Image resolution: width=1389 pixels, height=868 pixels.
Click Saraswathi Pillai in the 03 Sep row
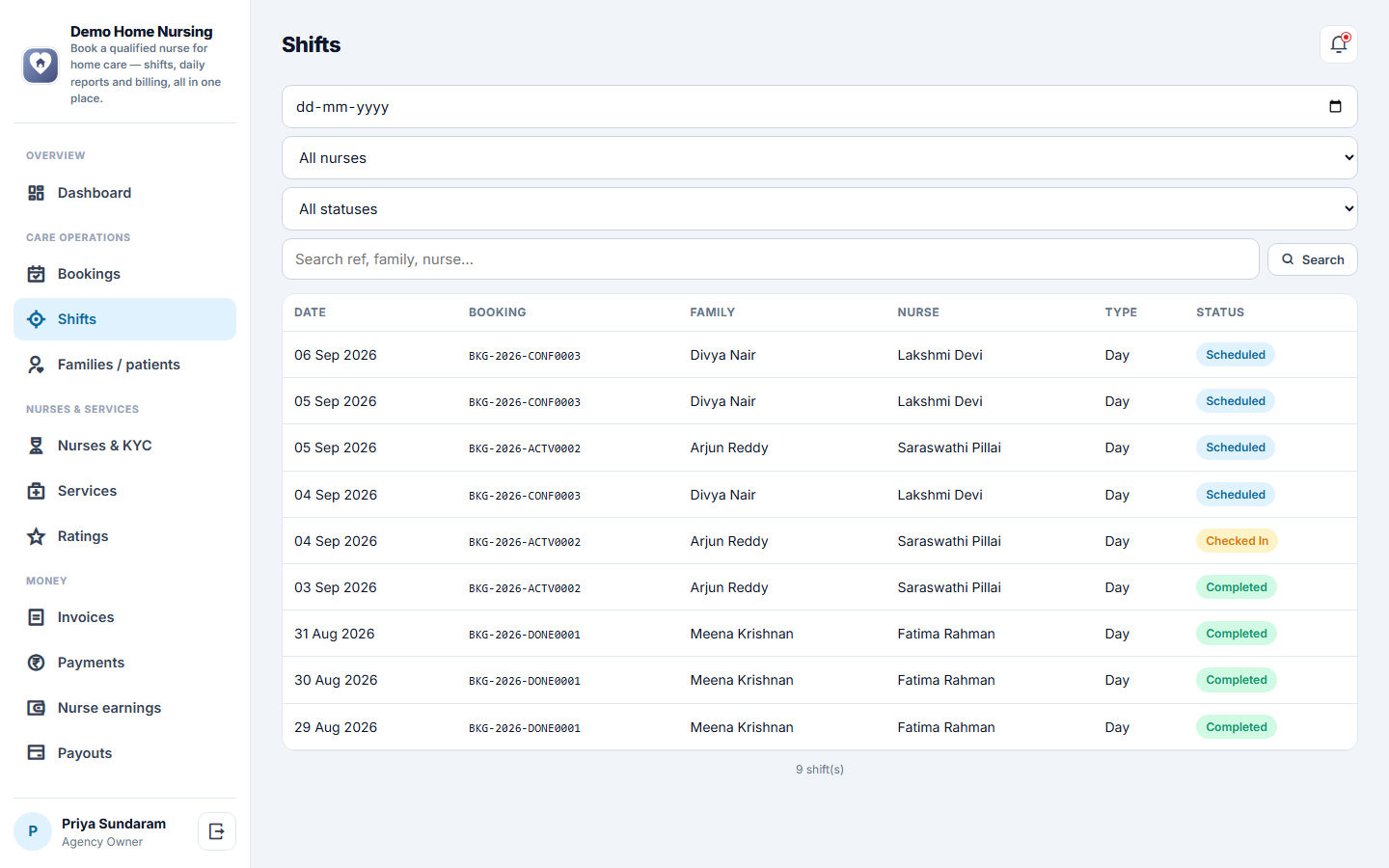tap(949, 587)
